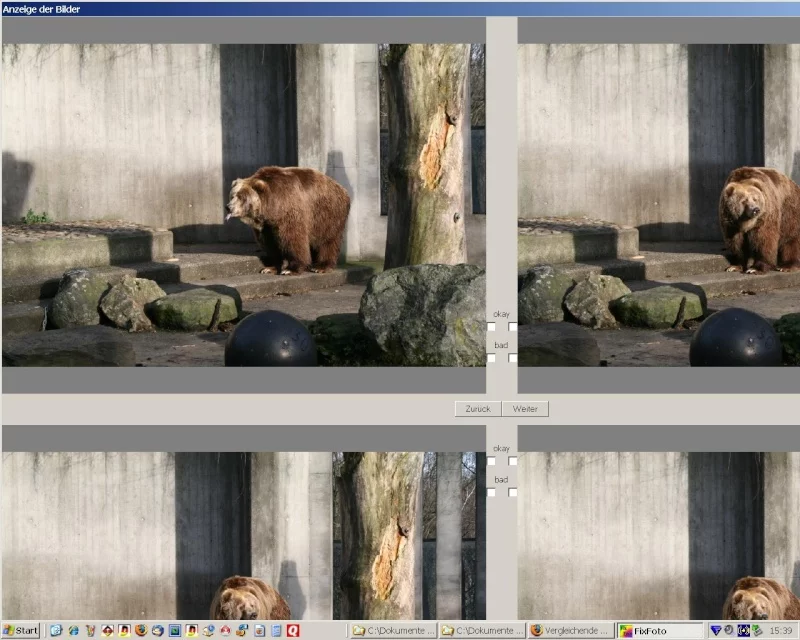The image size is (800, 640).
Task: Open the blue square monitor icon in quick launch
Action: (175, 630)
